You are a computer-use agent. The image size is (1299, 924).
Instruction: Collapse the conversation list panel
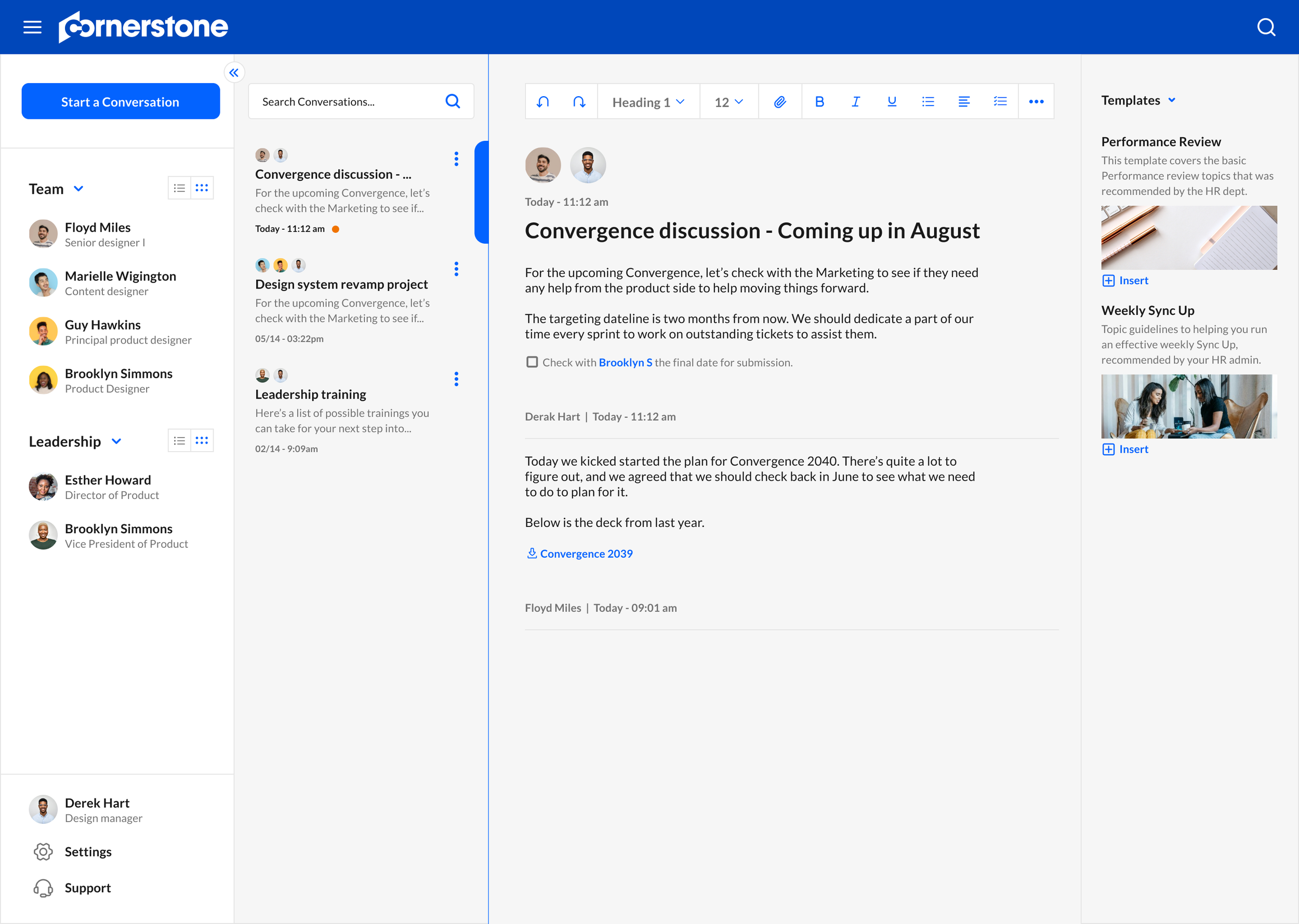click(x=234, y=72)
